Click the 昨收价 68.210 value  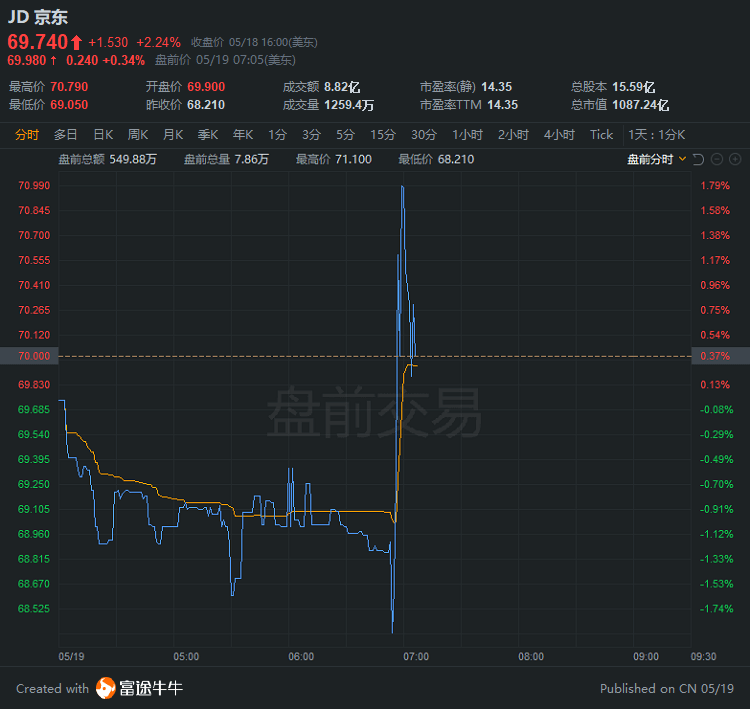pyautogui.click(x=206, y=105)
